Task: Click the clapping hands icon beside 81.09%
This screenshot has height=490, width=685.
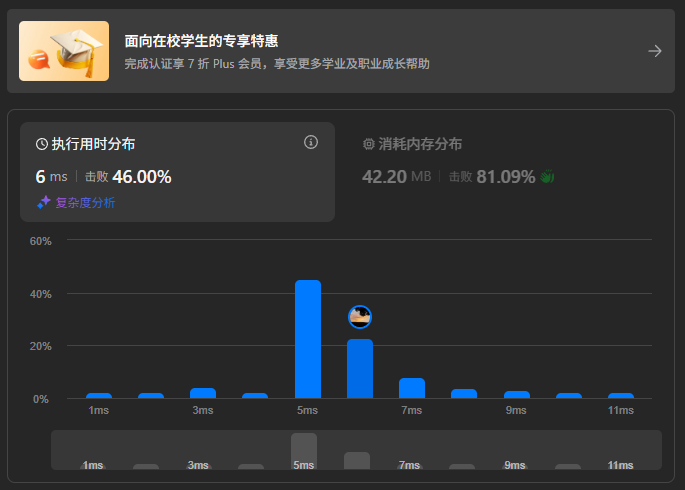Action: tap(547, 177)
